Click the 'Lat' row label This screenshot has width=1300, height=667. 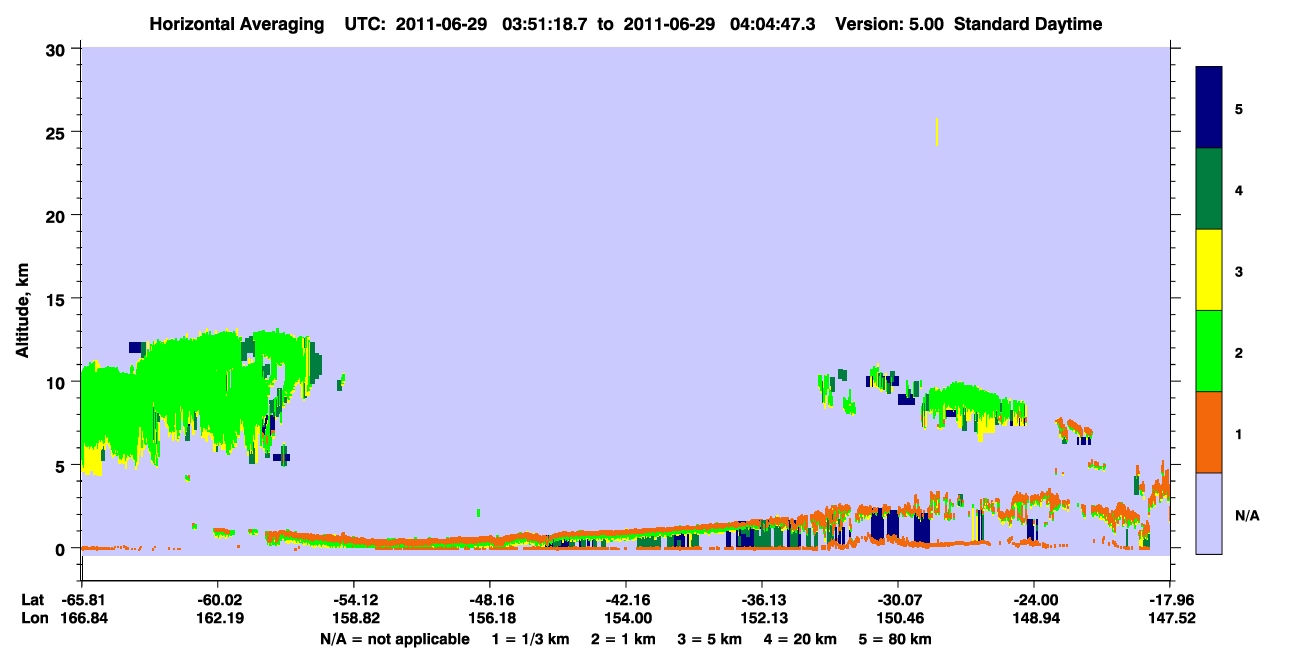tap(32, 600)
